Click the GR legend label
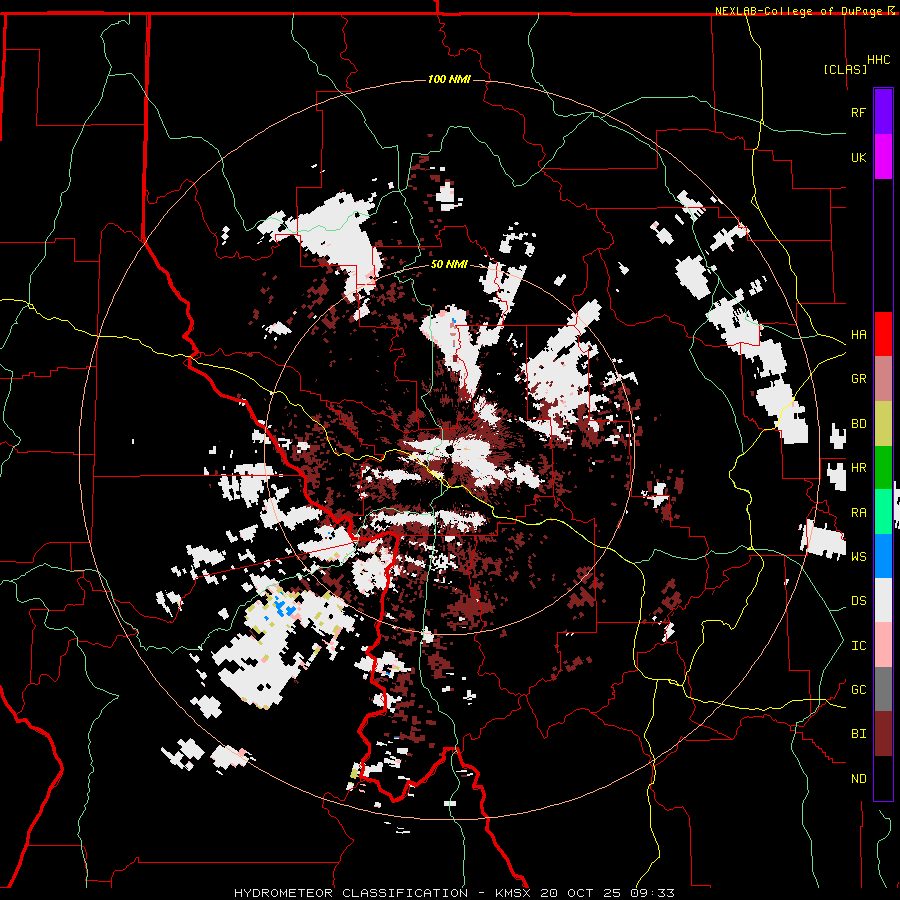The width and height of the screenshot is (900, 900). (858, 379)
